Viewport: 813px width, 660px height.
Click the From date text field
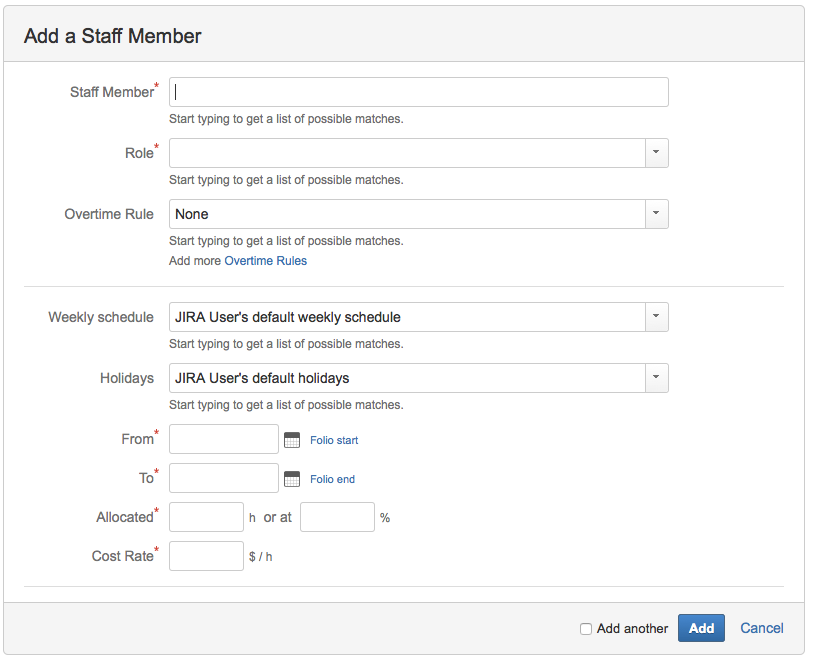223,438
